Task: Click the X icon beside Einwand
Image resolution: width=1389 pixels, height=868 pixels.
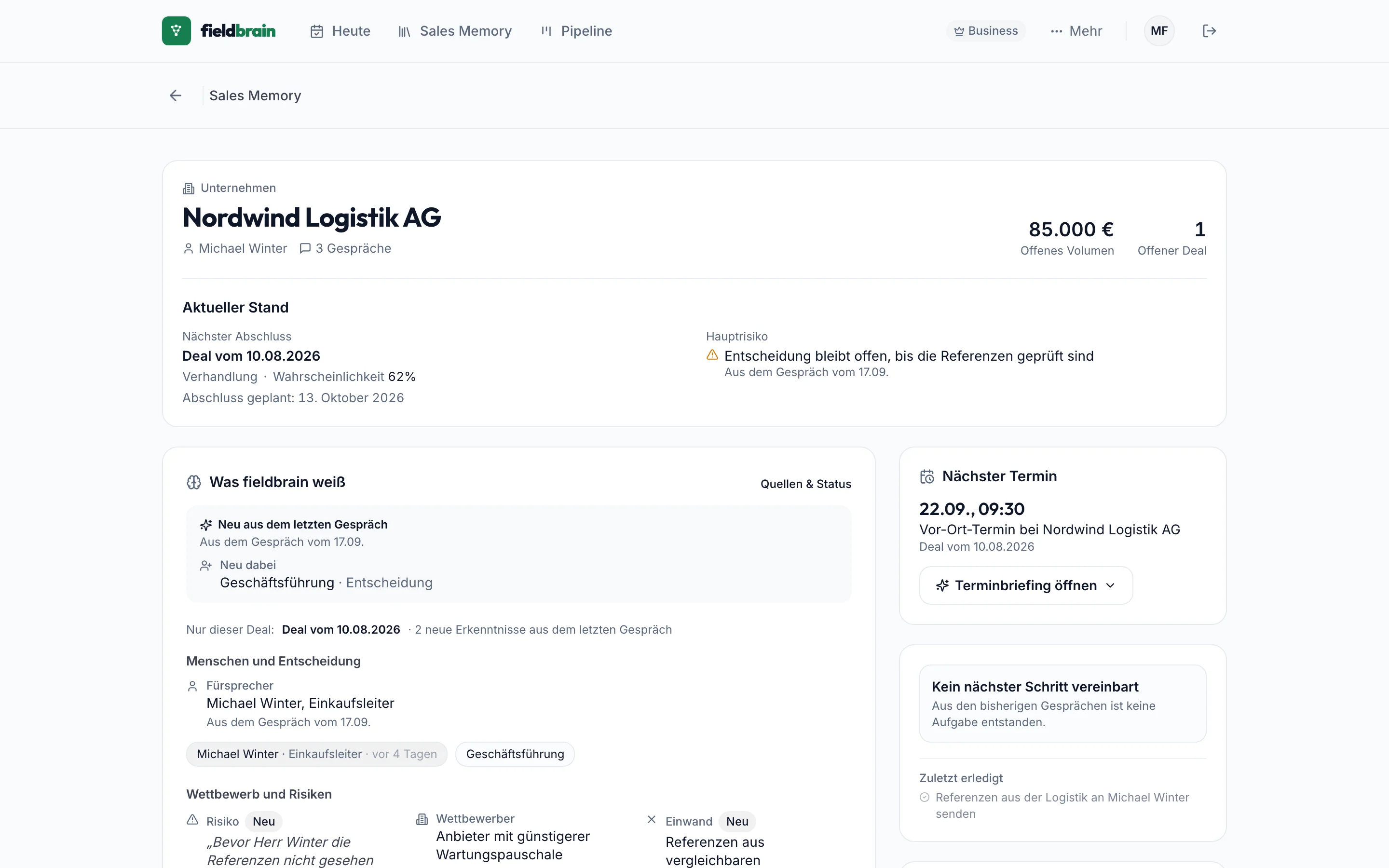Action: point(652,820)
